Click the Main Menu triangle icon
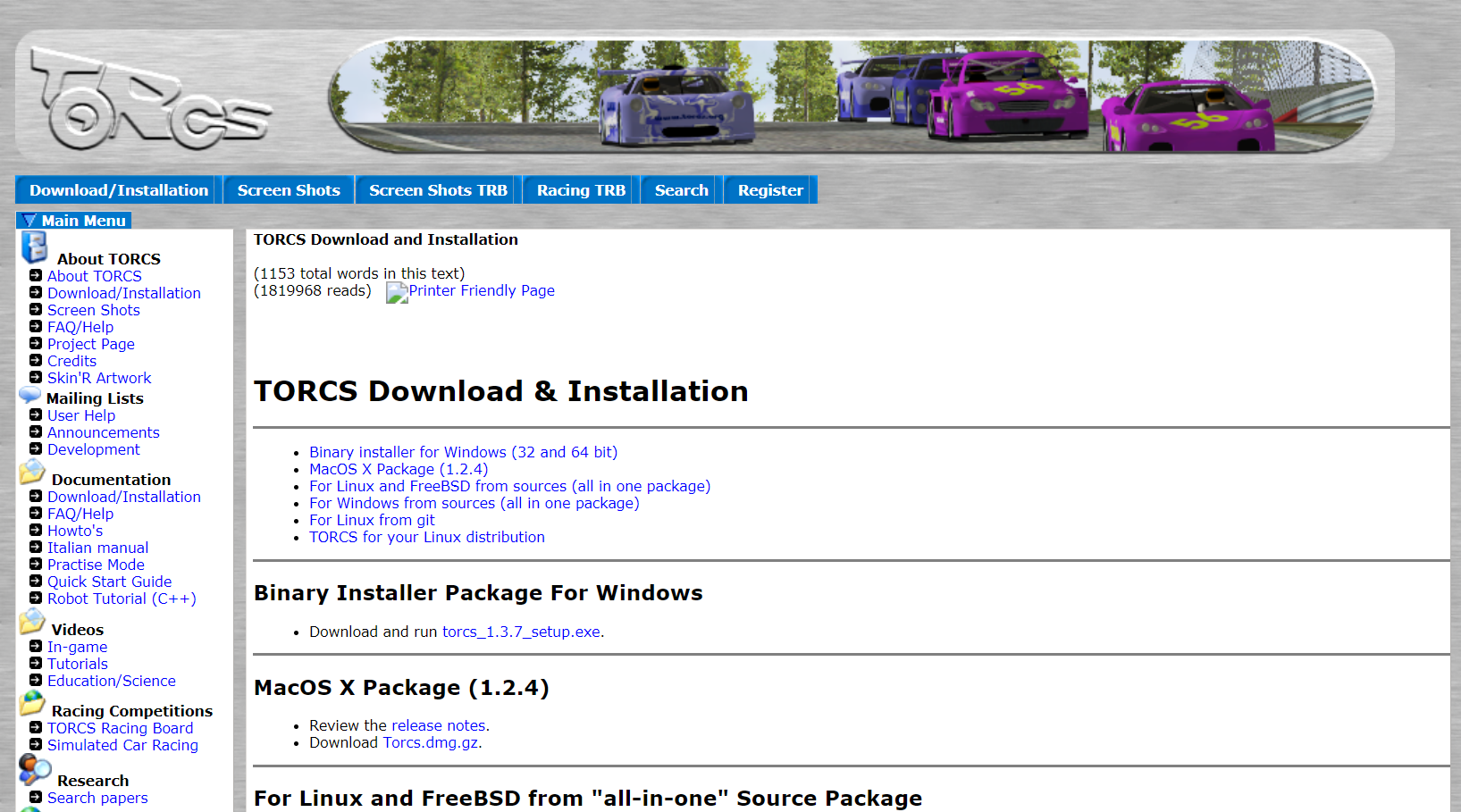This screenshot has width=1461, height=812. (x=29, y=221)
